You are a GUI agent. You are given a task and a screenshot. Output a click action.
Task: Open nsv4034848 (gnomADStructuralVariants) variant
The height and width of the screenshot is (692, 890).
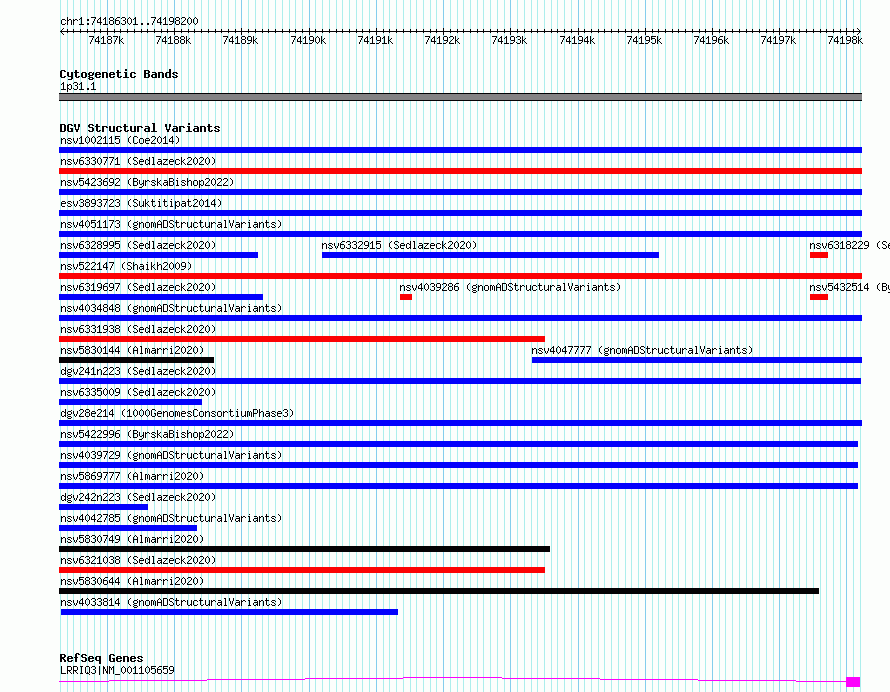(x=171, y=308)
